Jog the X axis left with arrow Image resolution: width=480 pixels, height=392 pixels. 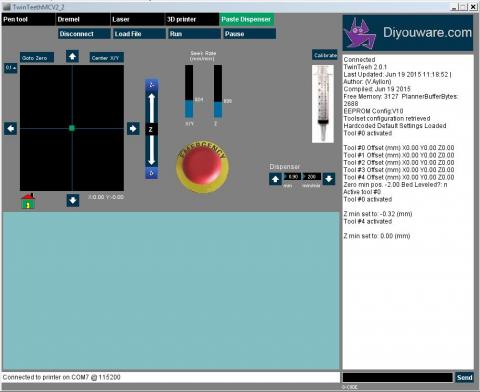(x=11, y=128)
